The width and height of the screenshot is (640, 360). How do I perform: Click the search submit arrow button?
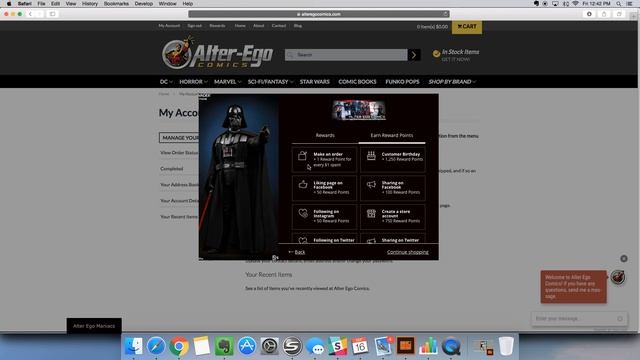tap(414, 55)
